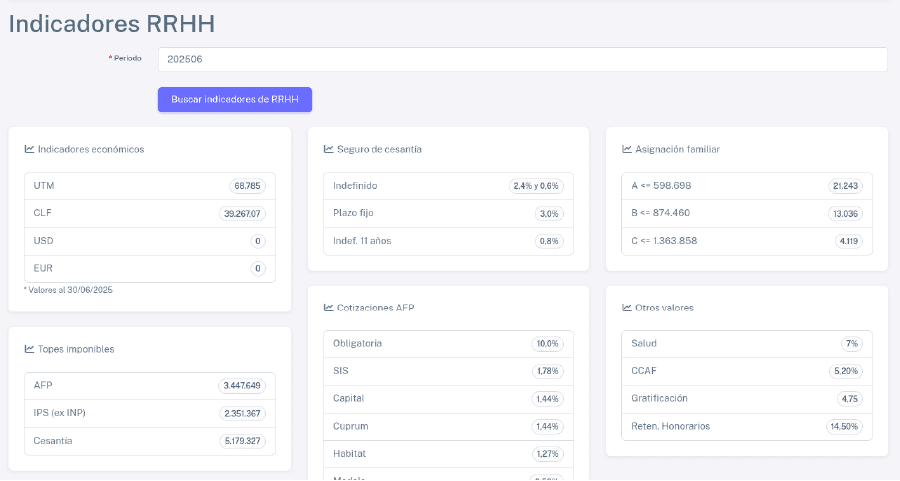Click the Cuprum AFP row
Viewport: 900px width, 481px height.
(x=448, y=426)
